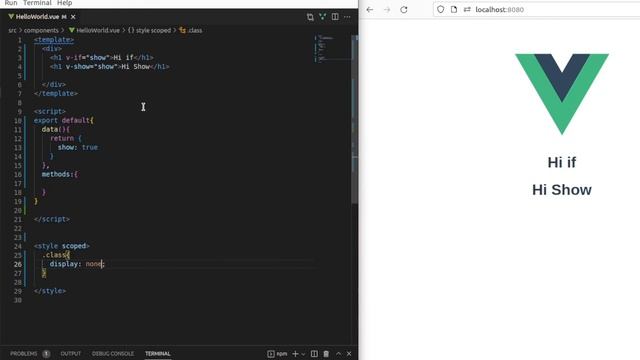Open the Terminal menu
This screenshot has width=640, height=360.
(37, 3)
